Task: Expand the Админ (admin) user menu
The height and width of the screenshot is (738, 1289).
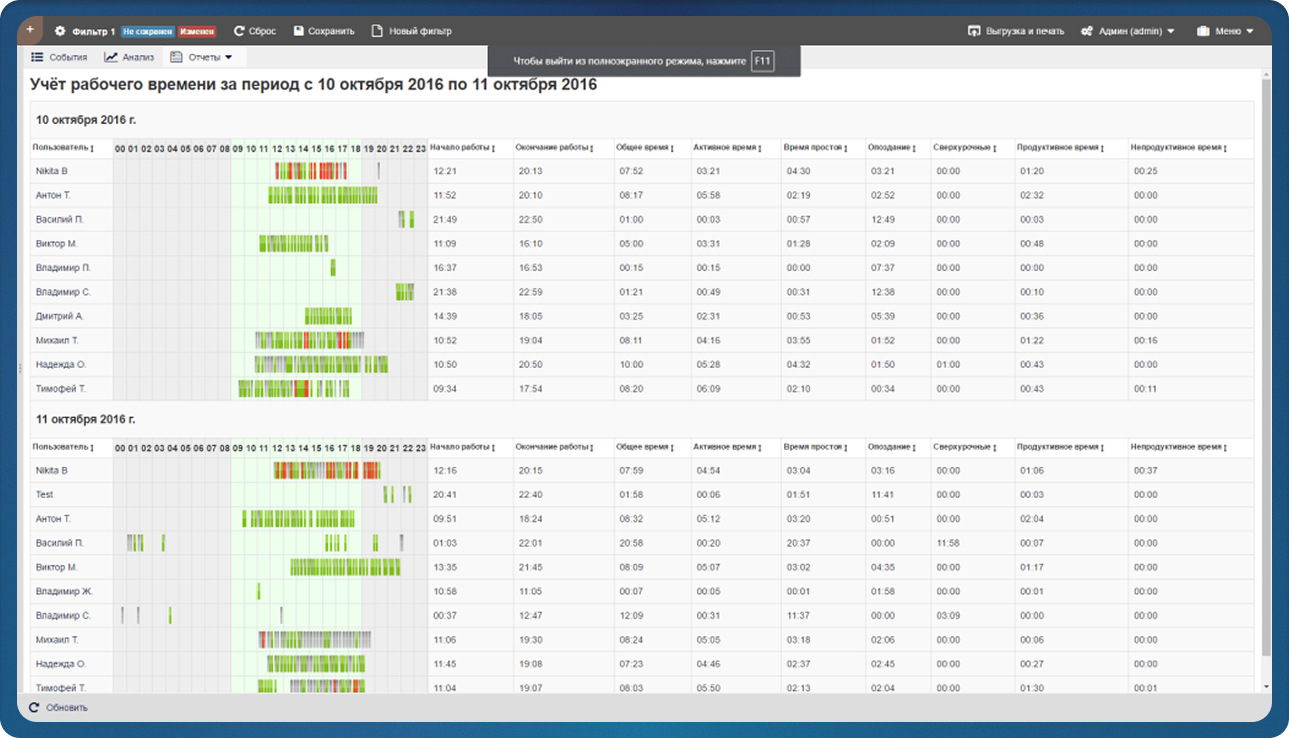Action: (1127, 31)
